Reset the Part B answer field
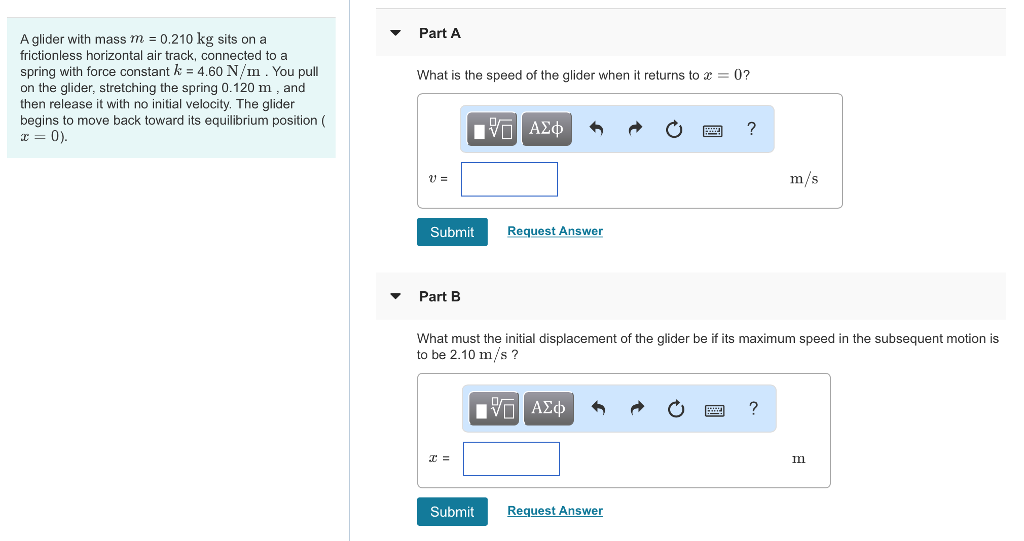The height and width of the screenshot is (541, 1024). [676, 409]
